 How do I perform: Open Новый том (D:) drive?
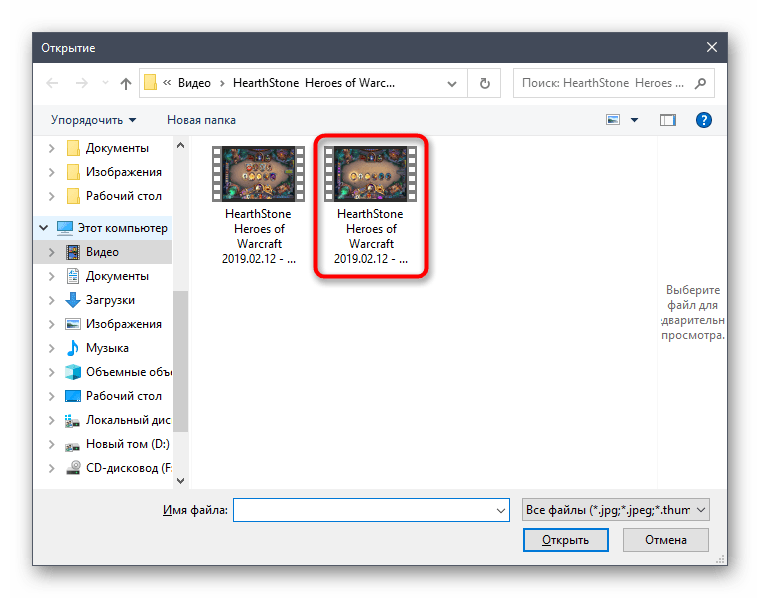[117, 444]
